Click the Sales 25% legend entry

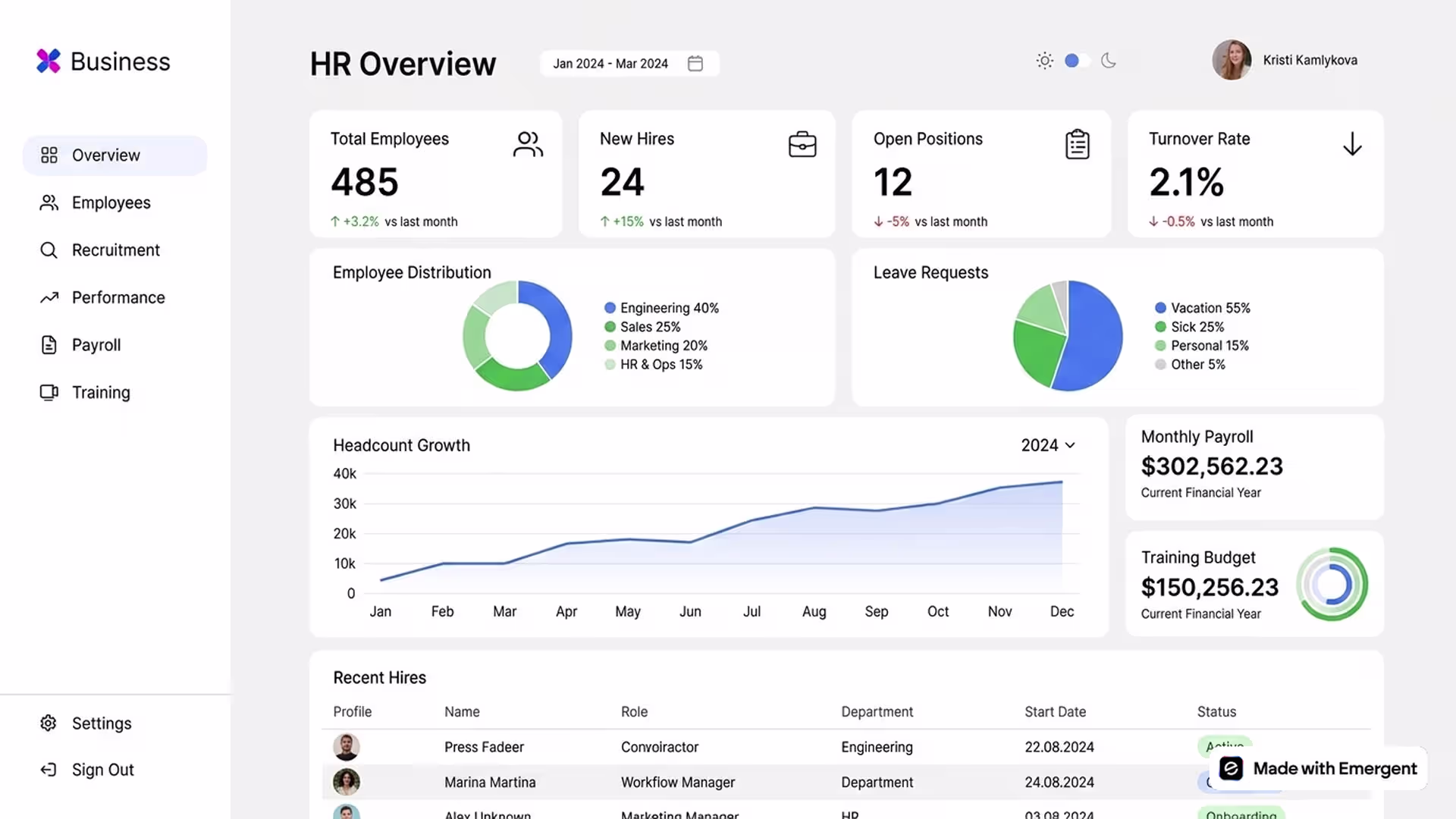click(642, 327)
